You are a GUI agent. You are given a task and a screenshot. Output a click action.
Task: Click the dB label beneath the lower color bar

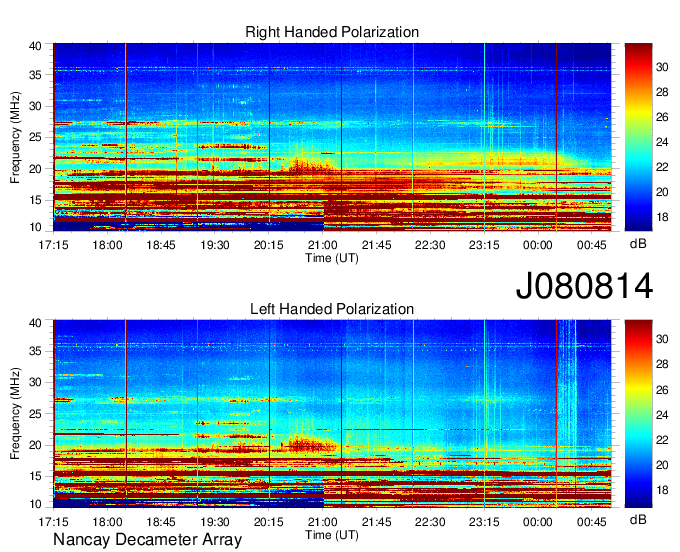638,519
